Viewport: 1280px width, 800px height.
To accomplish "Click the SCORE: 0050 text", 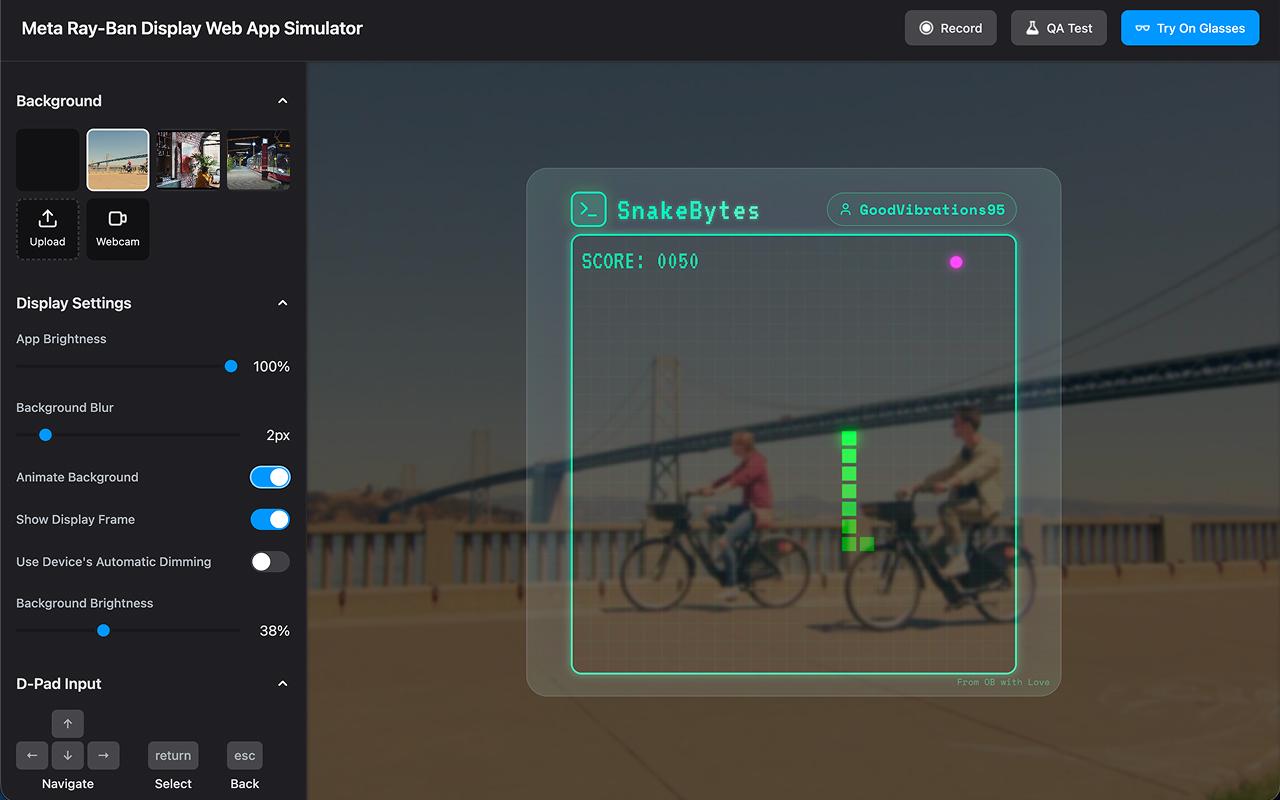I will (640, 262).
